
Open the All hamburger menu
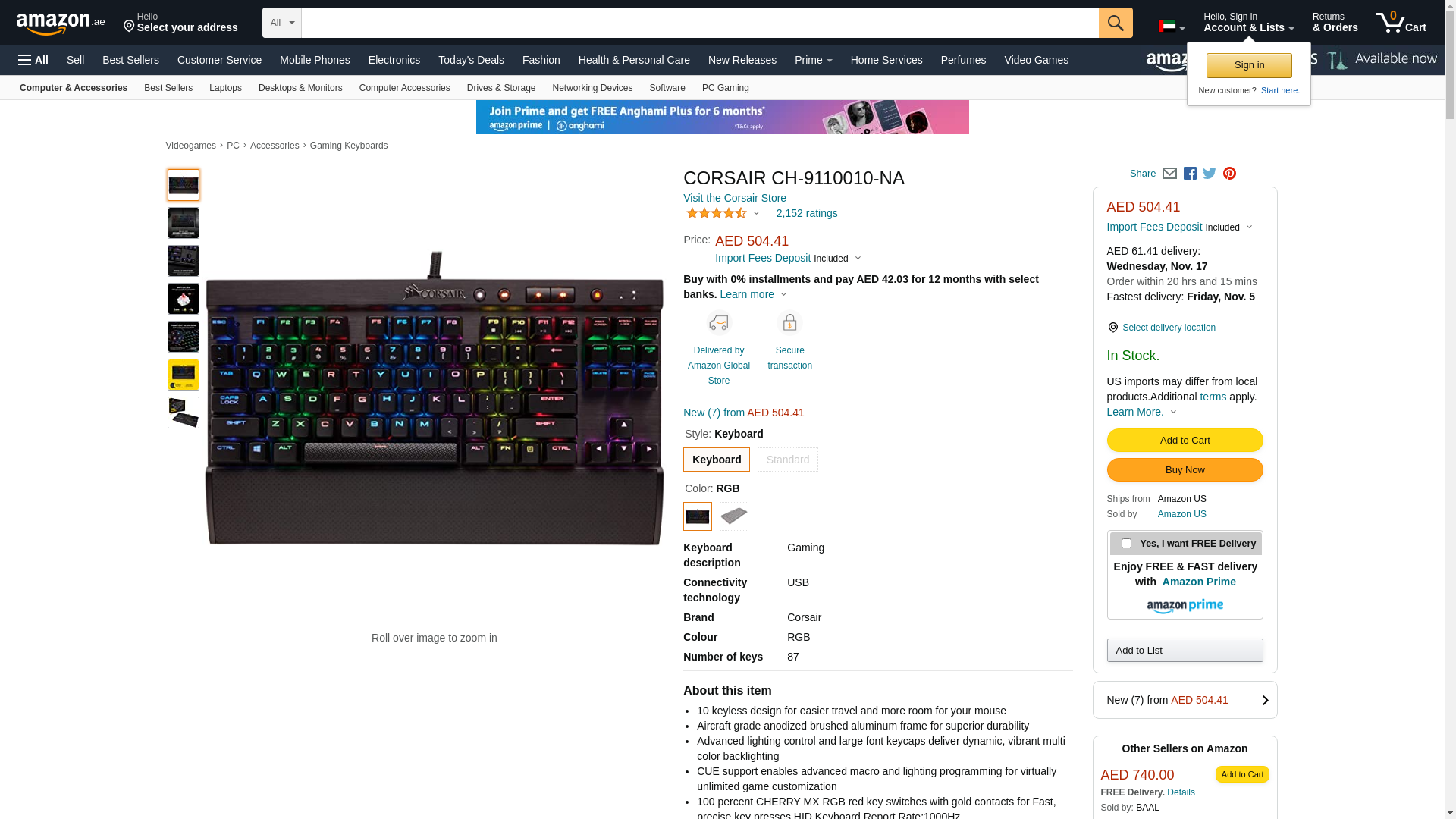pyautogui.click(x=33, y=60)
